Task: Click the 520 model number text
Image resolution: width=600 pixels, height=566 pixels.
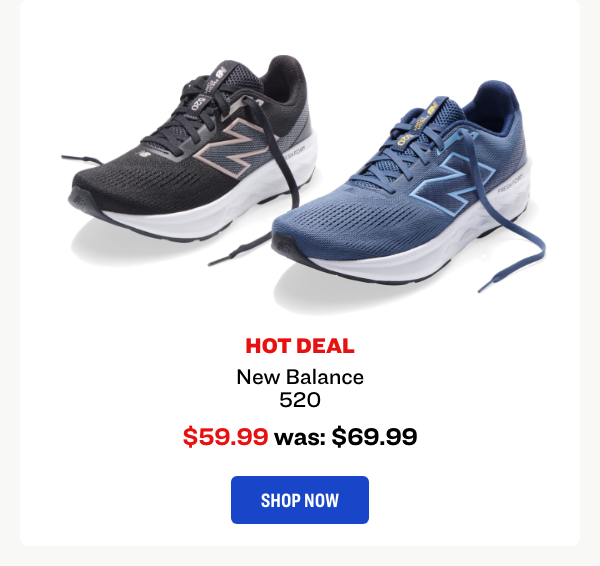Action: click(300, 400)
